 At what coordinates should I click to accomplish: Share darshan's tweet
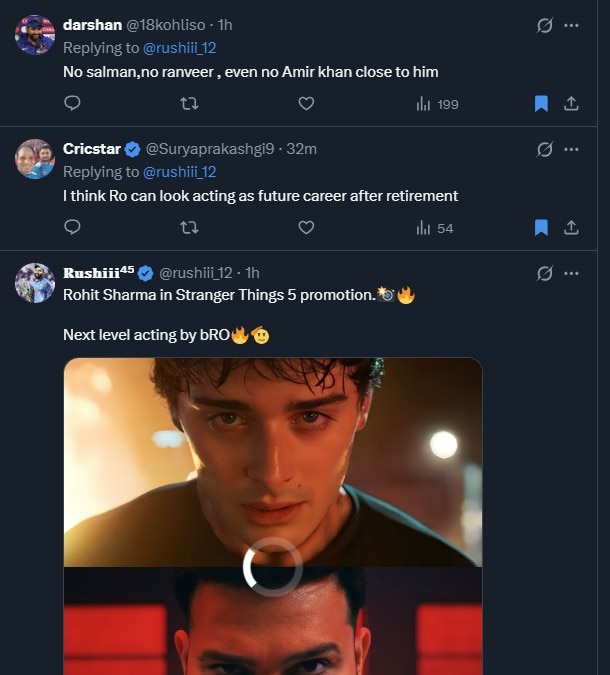pyautogui.click(x=571, y=103)
